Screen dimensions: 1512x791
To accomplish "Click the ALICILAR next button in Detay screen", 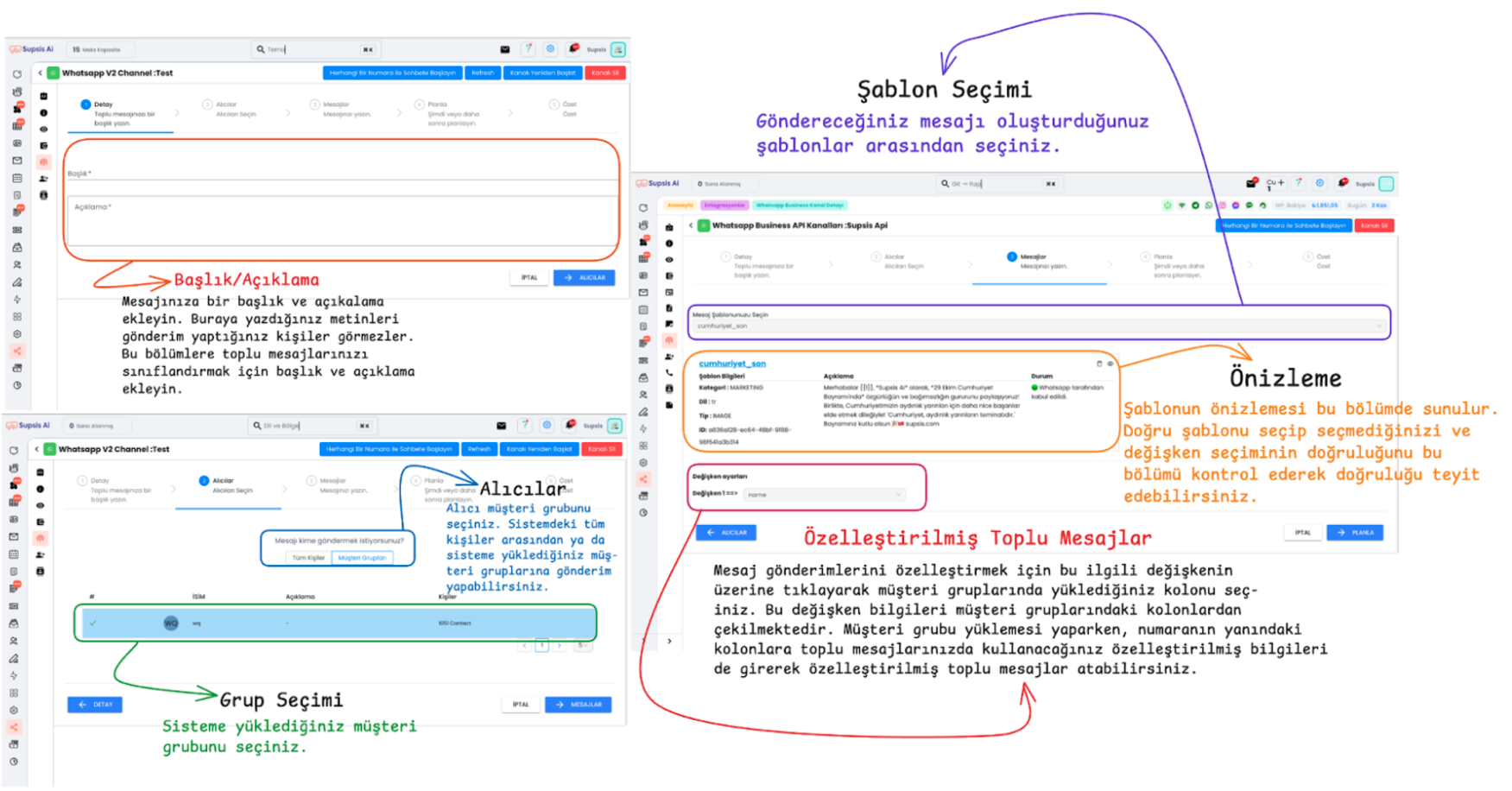I will (x=585, y=278).
